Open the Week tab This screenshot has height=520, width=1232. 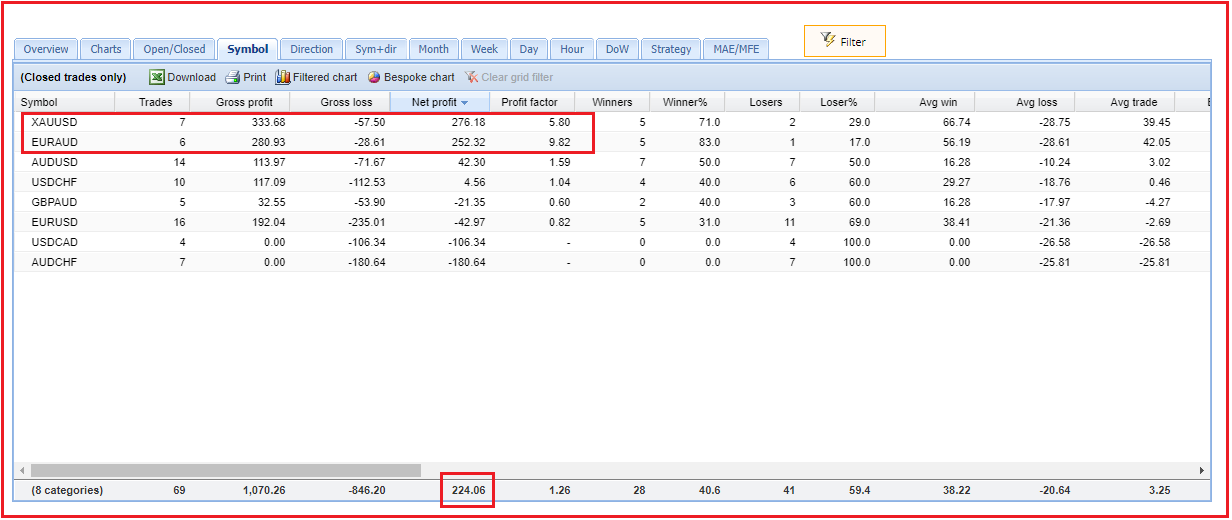tap(484, 49)
